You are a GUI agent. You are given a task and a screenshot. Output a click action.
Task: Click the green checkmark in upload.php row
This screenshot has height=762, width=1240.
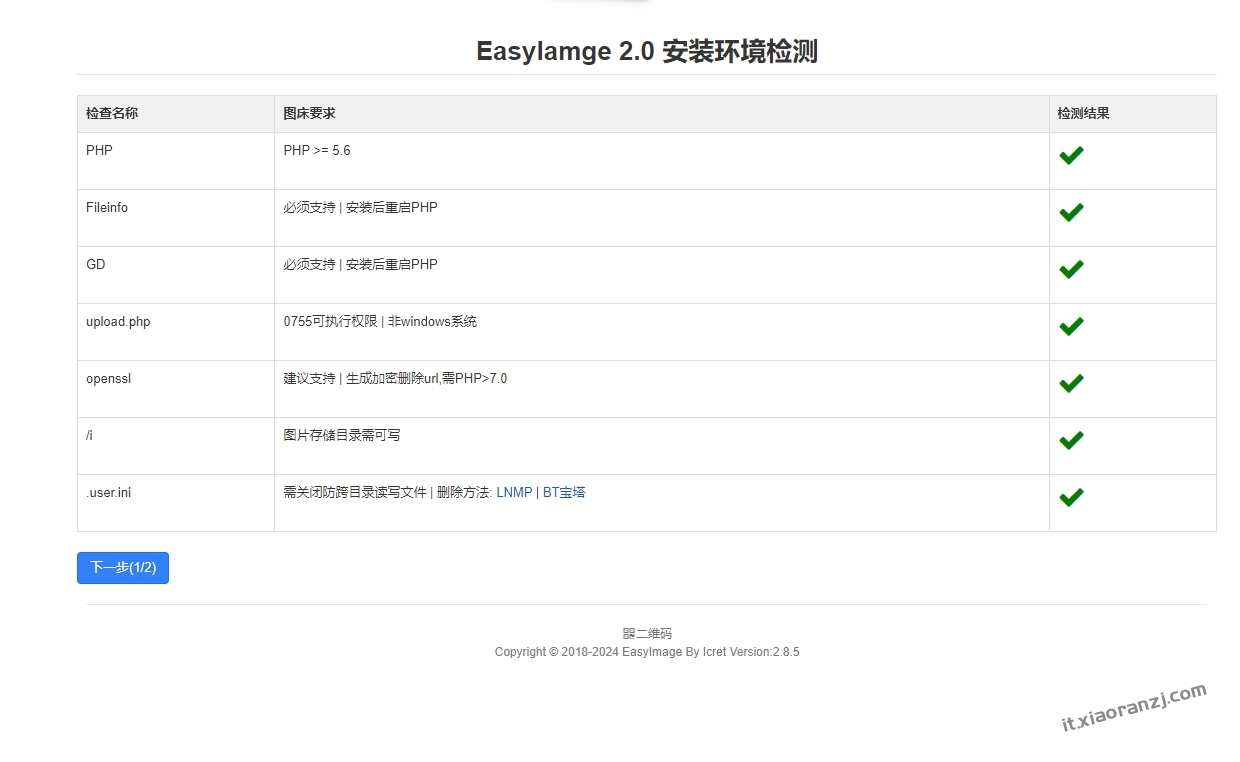pyautogui.click(x=1071, y=326)
